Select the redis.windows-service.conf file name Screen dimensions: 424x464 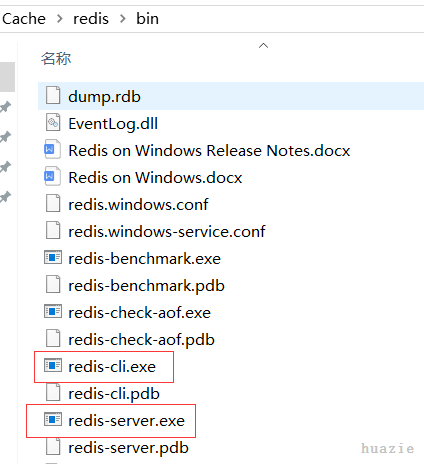click(x=167, y=231)
